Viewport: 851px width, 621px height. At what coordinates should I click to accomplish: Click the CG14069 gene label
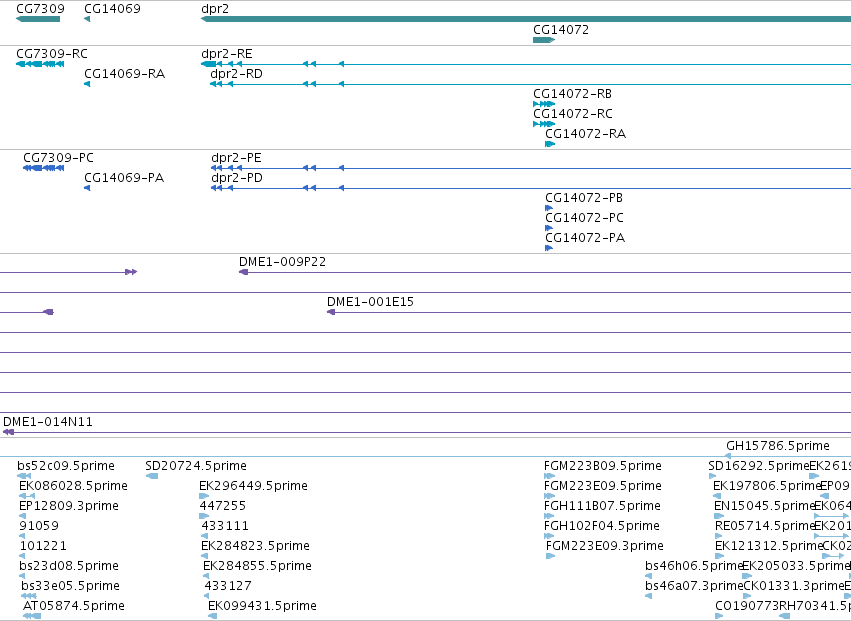112,9
